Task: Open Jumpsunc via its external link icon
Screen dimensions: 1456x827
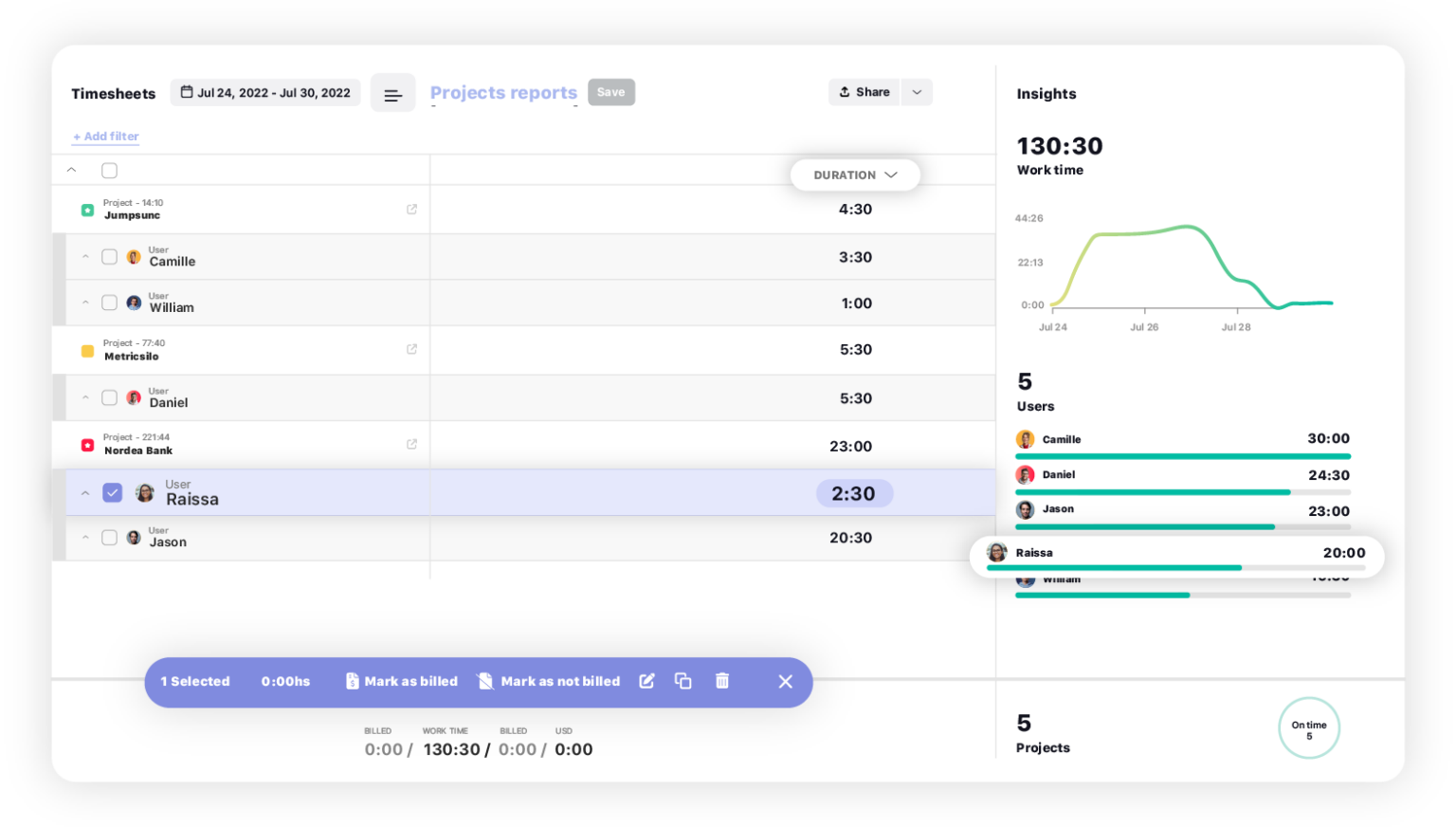Action: pyautogui.click(x=411, y=209)
